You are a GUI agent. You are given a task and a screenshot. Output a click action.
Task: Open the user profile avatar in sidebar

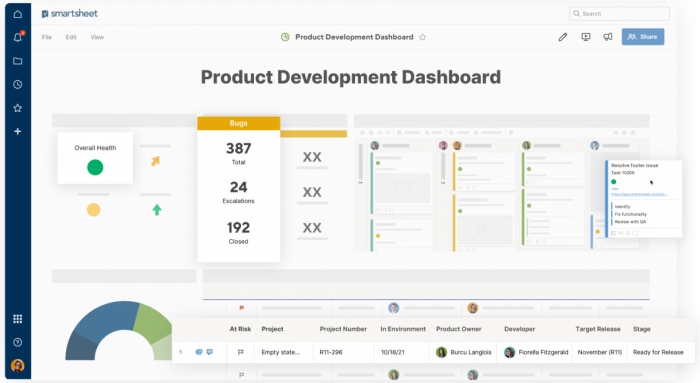pyautogui.click(x=17, y=366)
